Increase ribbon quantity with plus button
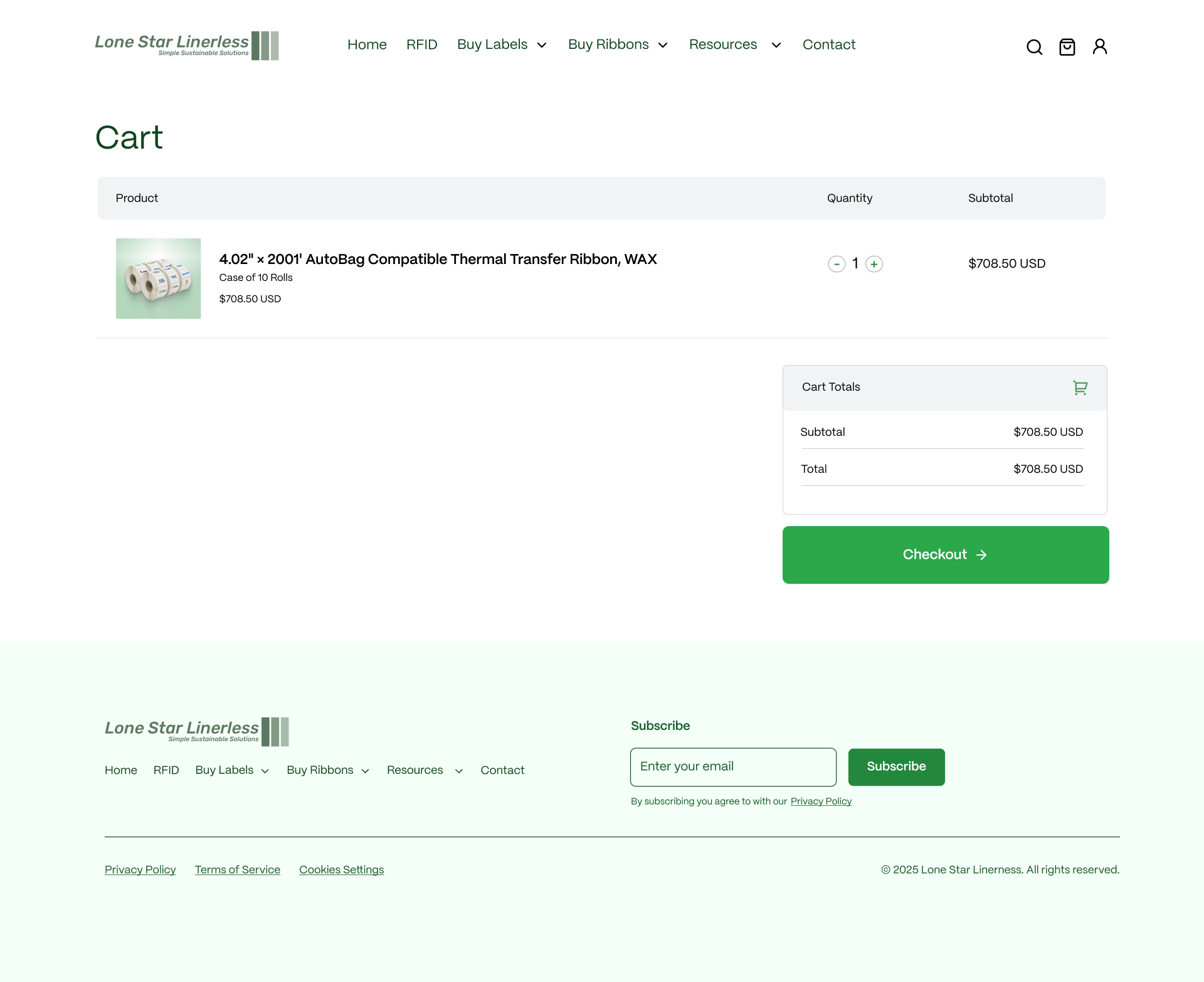 coord(874,264)
